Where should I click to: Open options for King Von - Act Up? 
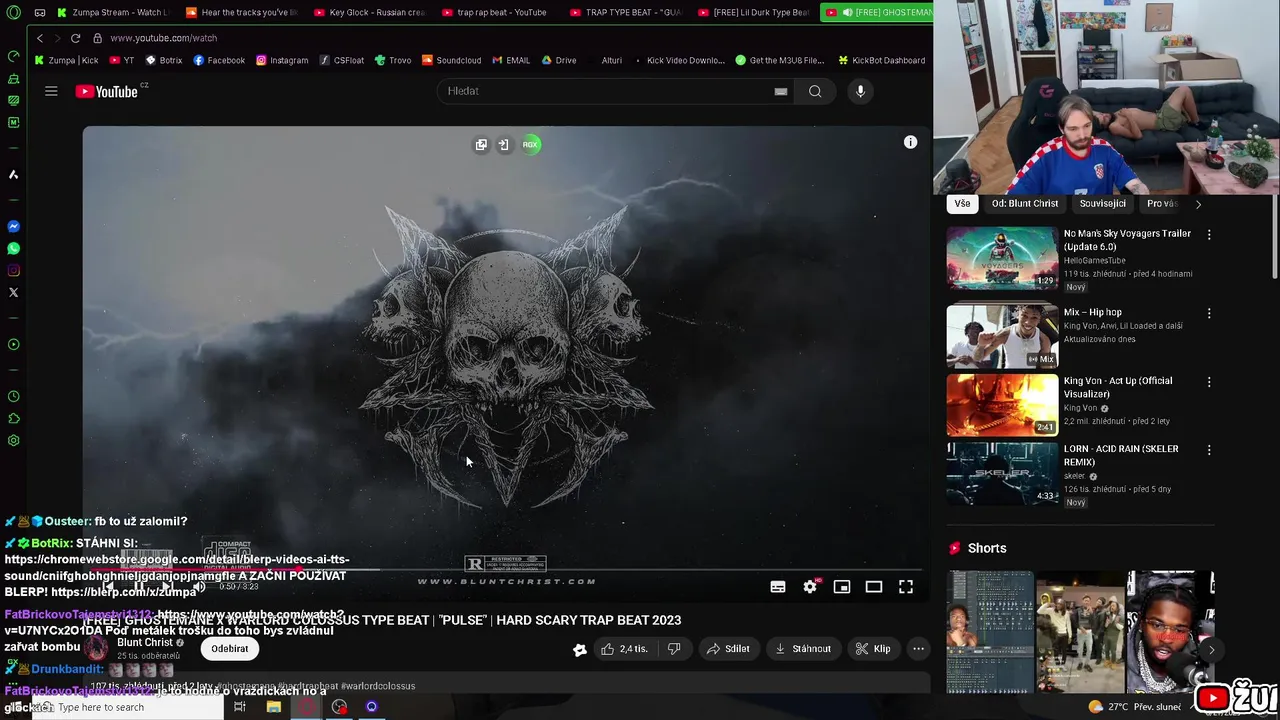(x=1209, y=382)
